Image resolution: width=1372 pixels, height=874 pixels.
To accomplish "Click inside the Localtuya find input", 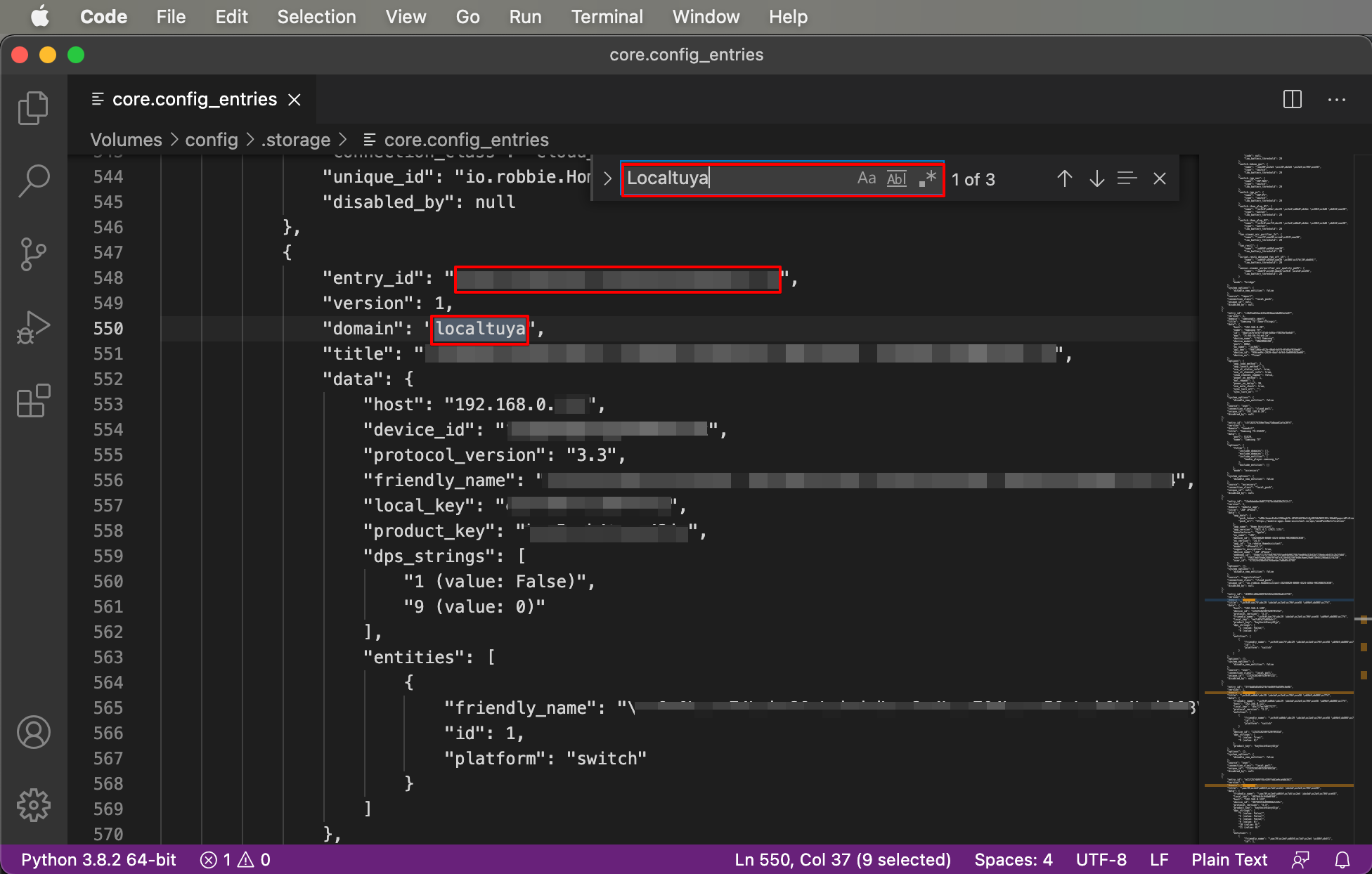I will [738, 178].
